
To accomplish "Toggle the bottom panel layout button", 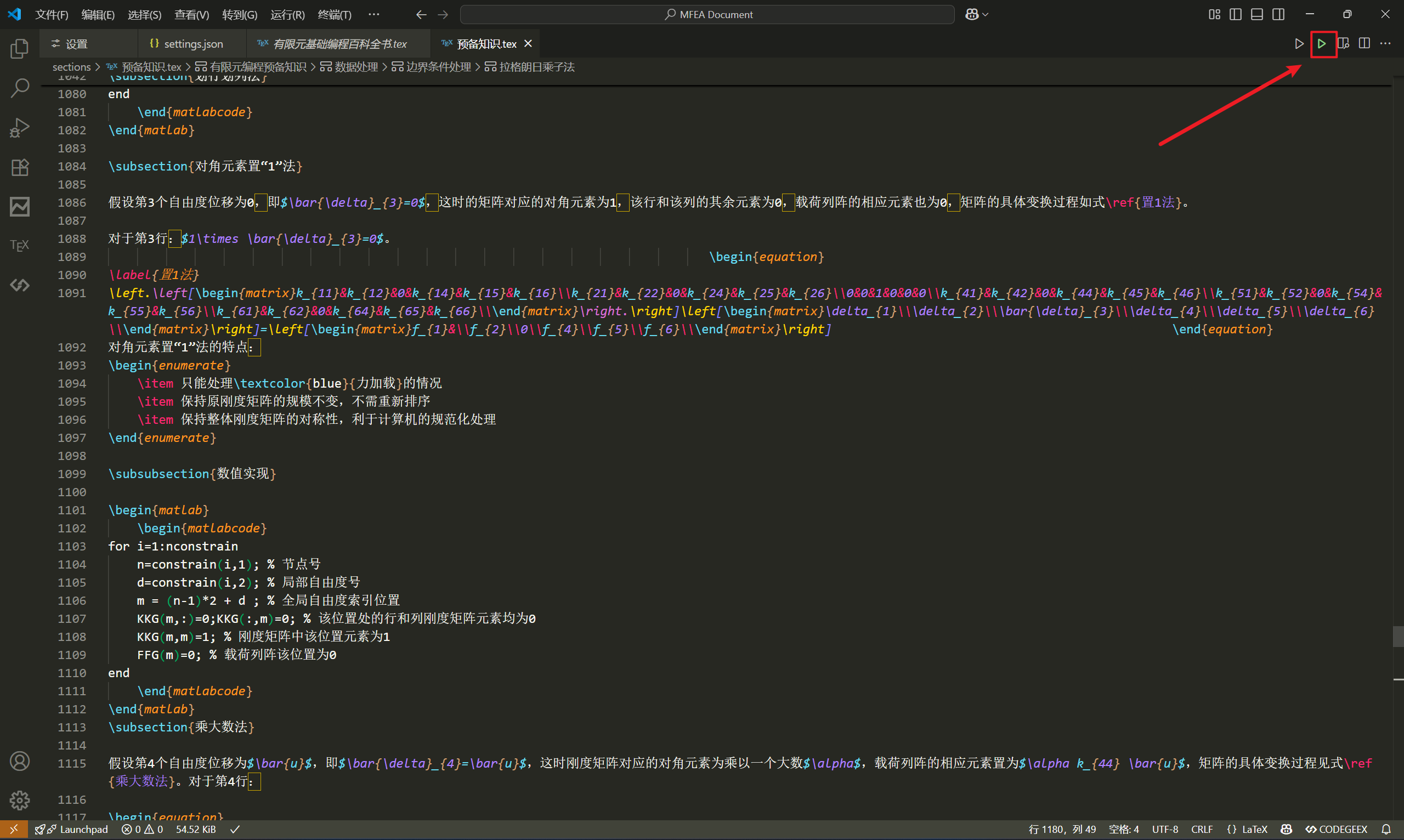I will (1257, 14).
